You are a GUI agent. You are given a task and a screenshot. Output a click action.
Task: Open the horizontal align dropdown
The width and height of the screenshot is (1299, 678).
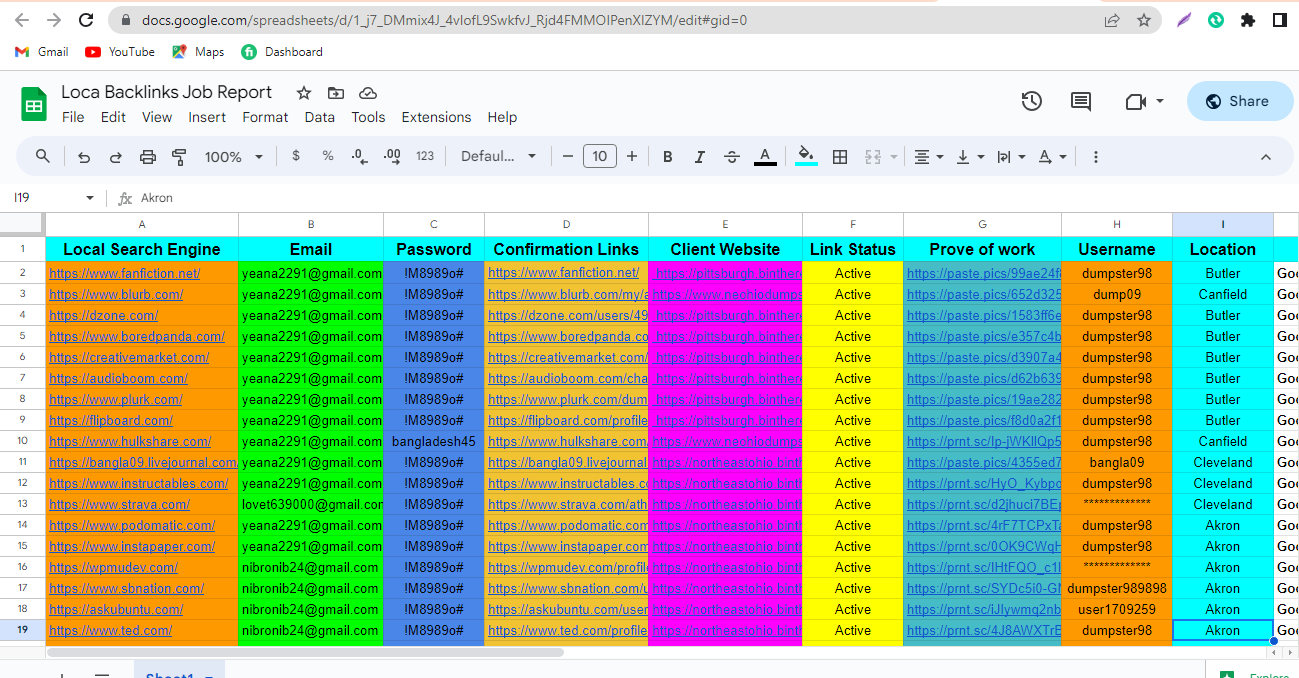click(x=929, y=157)
